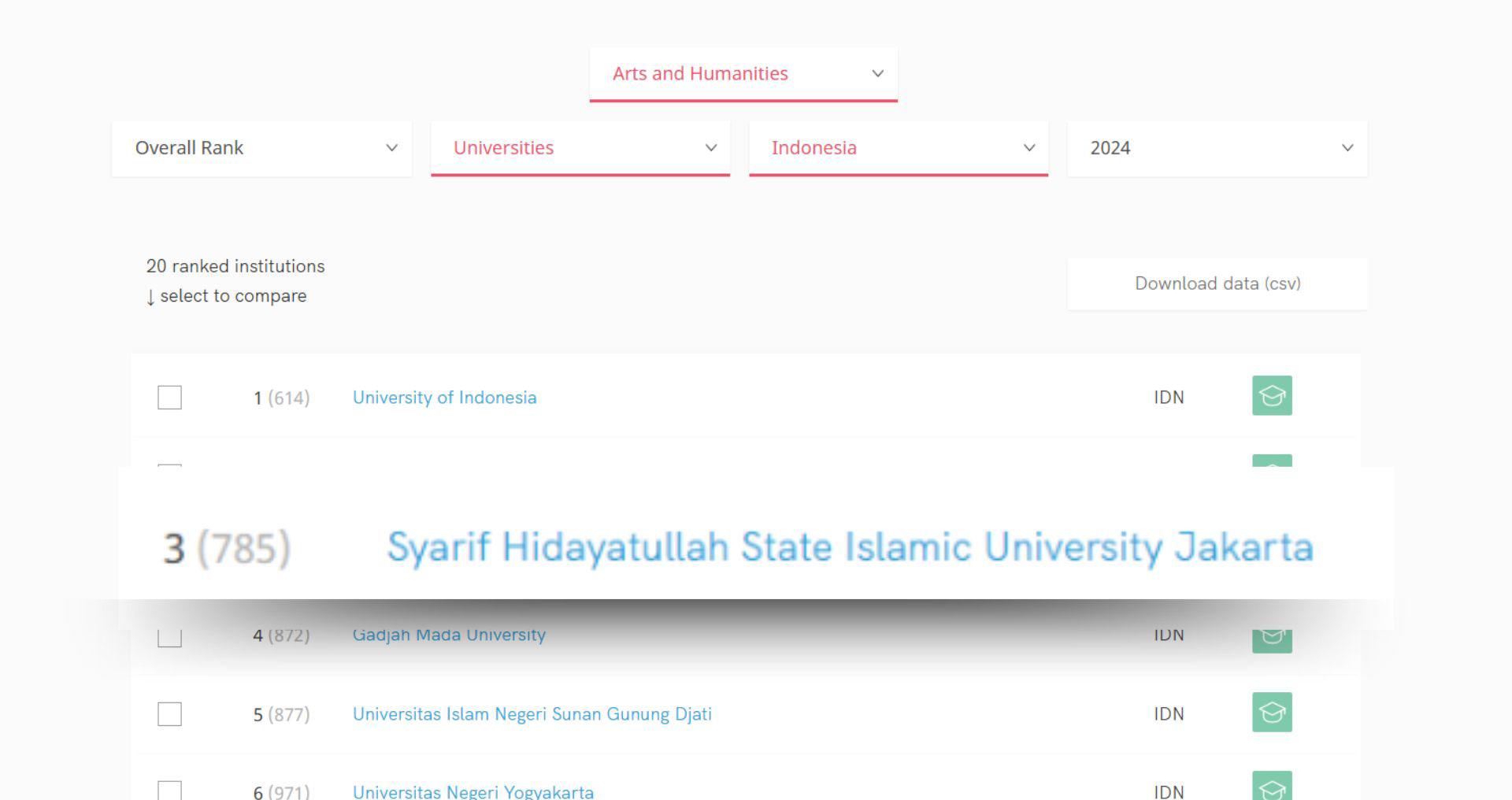This screenshot has height=800, width=1512.
Task: Click the graduation cap icon for Universitas Negeri Yogyakarta
Action: [1272, 786]
